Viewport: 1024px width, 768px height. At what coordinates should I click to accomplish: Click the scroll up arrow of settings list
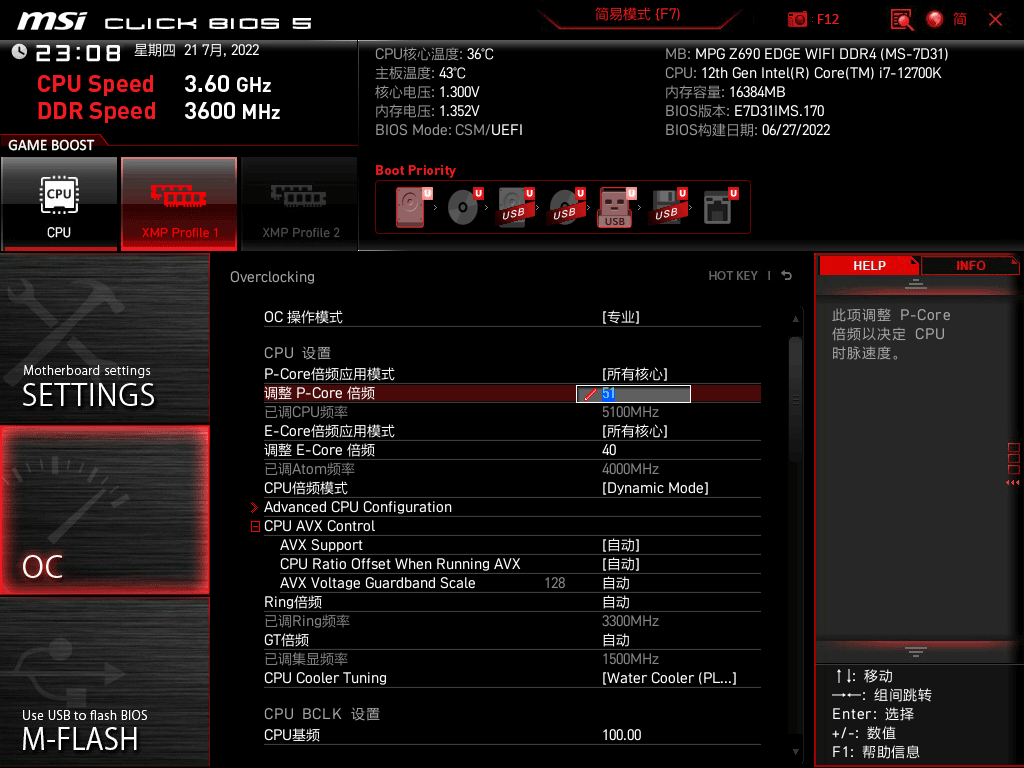point(795,319)
